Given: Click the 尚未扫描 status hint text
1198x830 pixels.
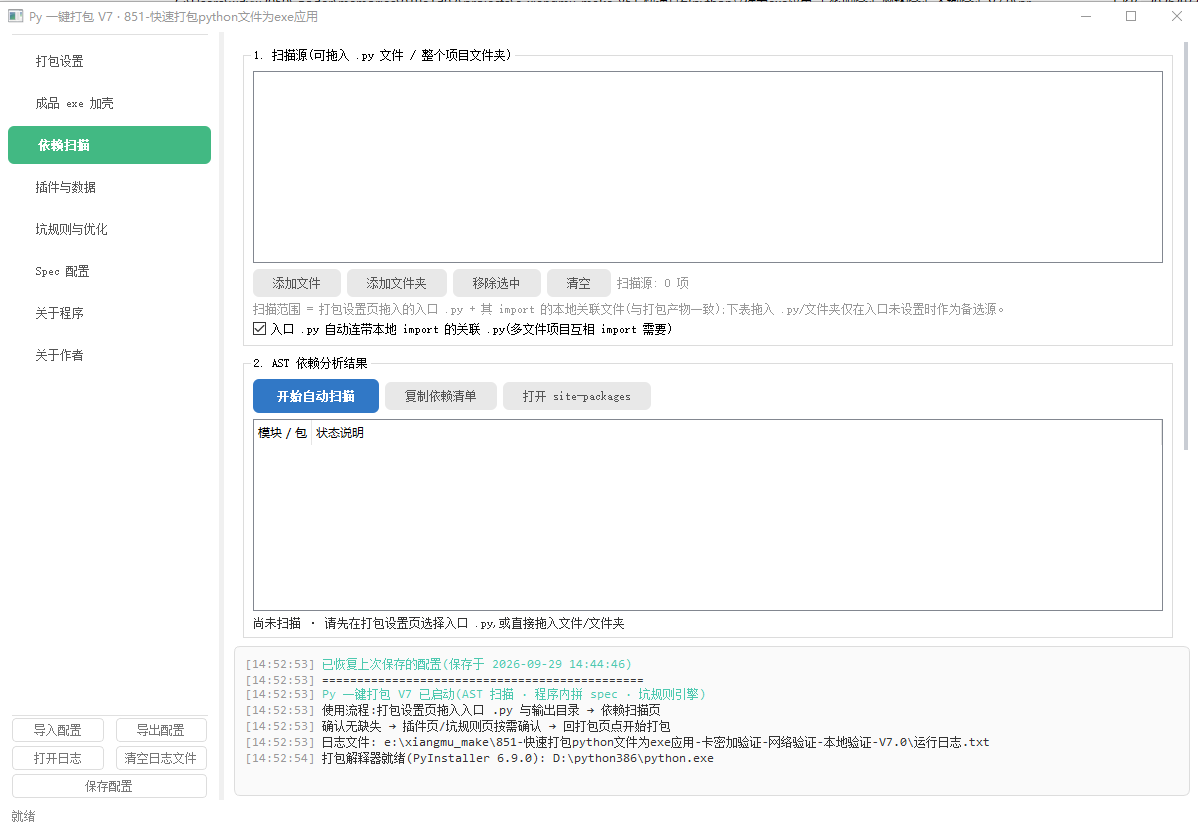Looking at the screenshot, I should 439,623.
